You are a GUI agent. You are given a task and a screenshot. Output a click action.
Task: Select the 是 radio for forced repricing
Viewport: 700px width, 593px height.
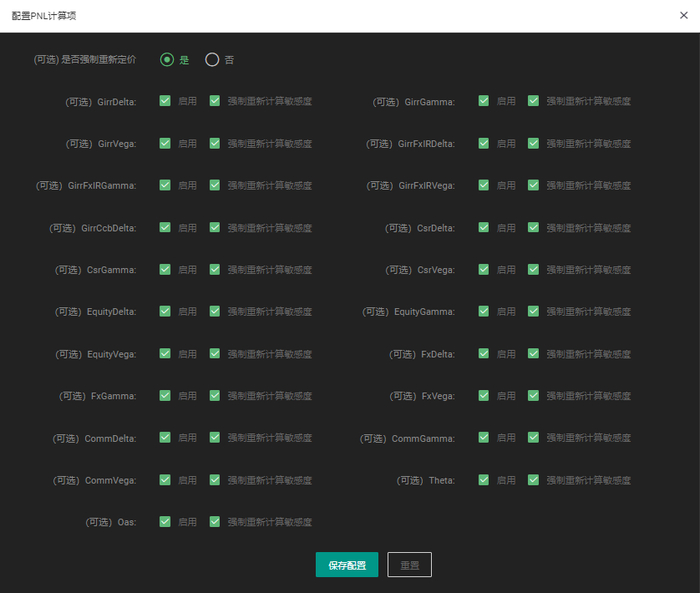(x=167, y=59)
